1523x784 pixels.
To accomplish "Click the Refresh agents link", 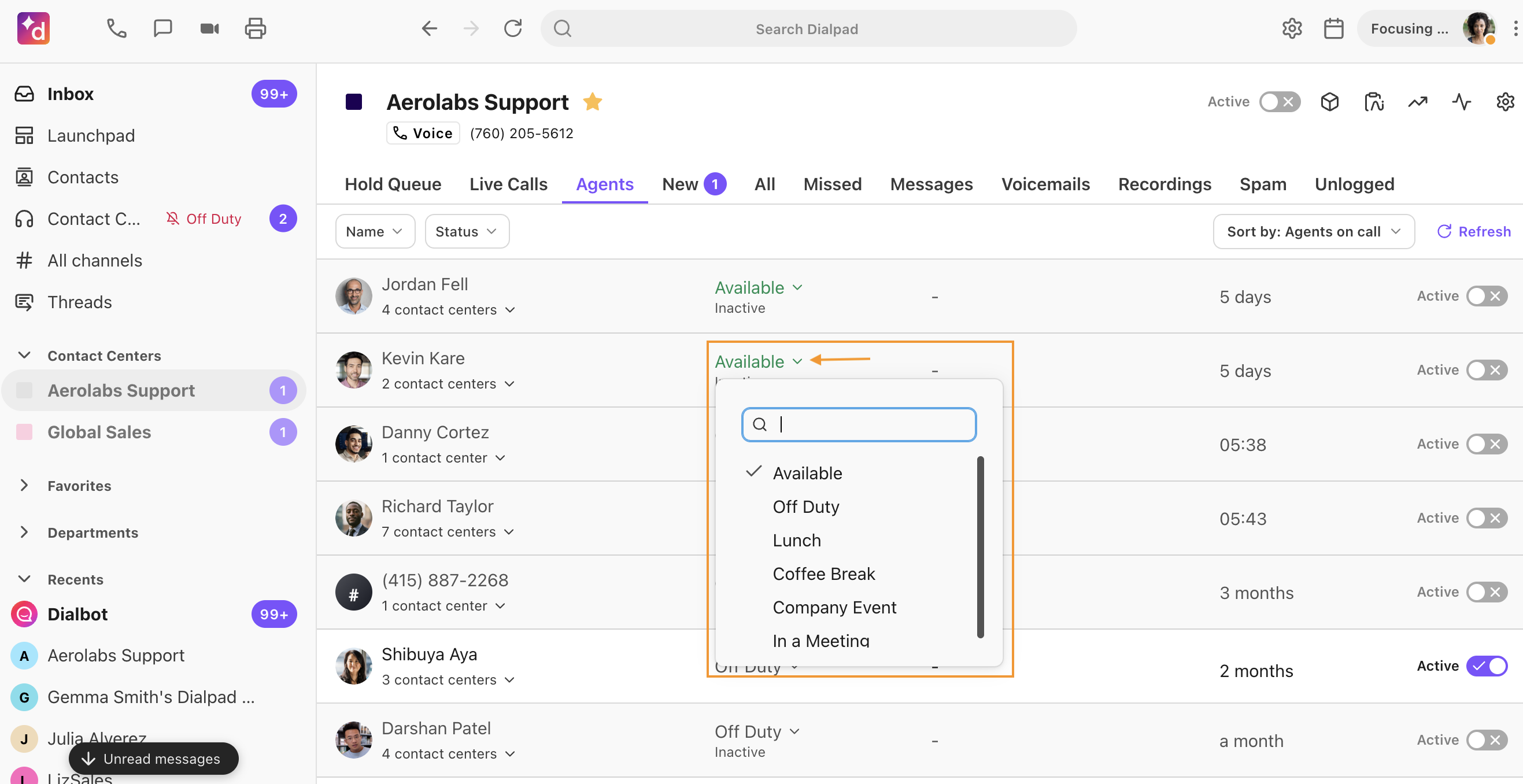I will [1474, 232].
